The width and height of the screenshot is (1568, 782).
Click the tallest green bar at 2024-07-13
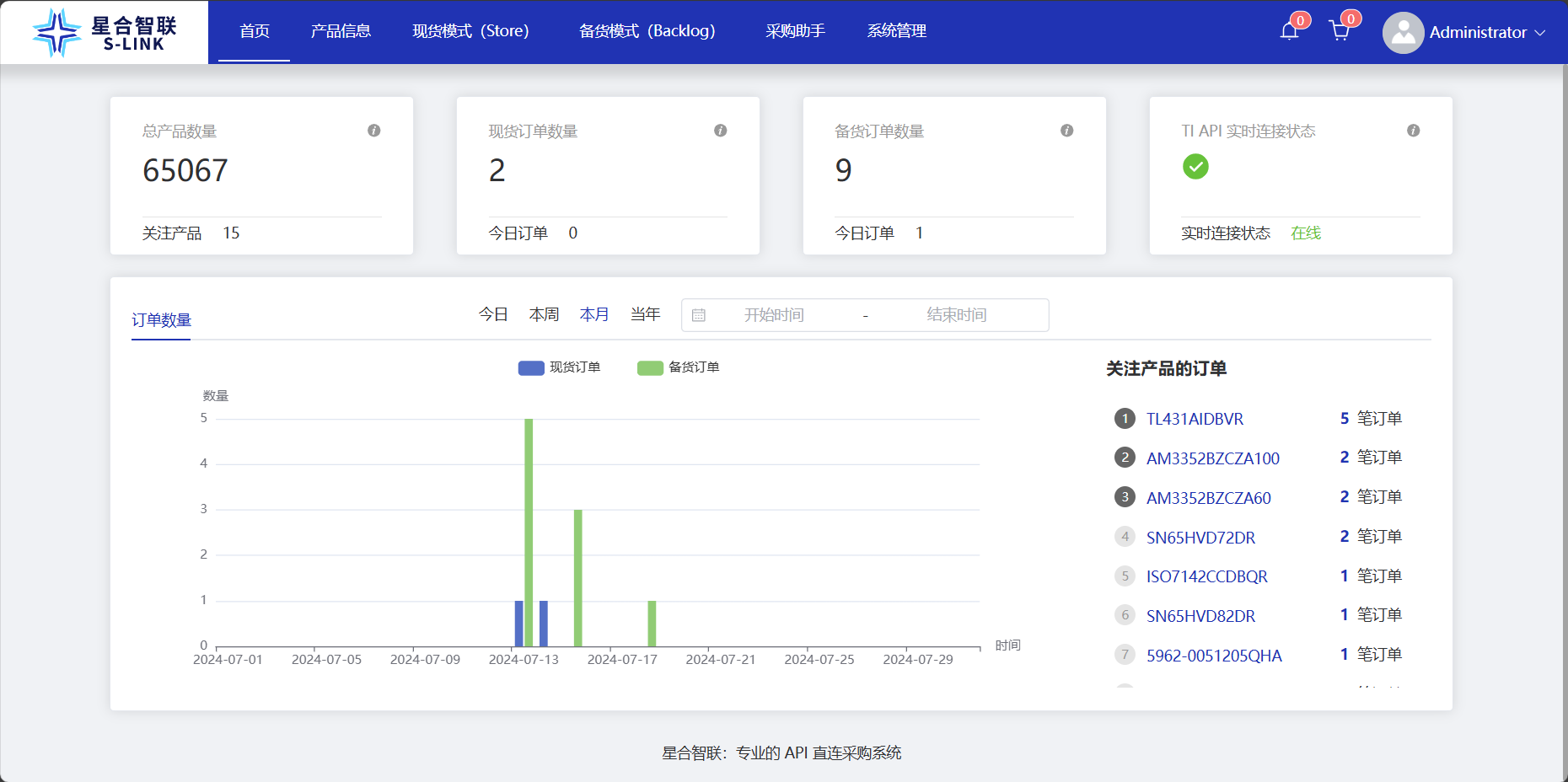coord(529,533)
